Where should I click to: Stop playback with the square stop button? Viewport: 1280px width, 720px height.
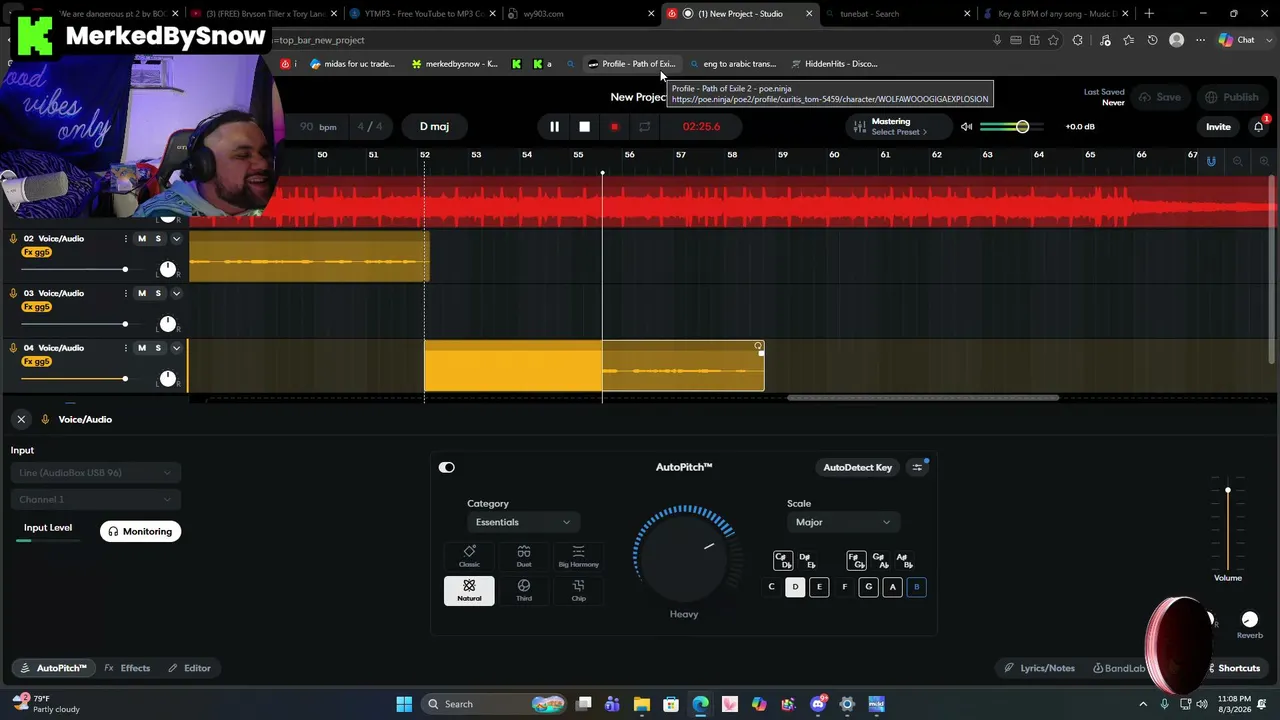(x=584, y=127)
